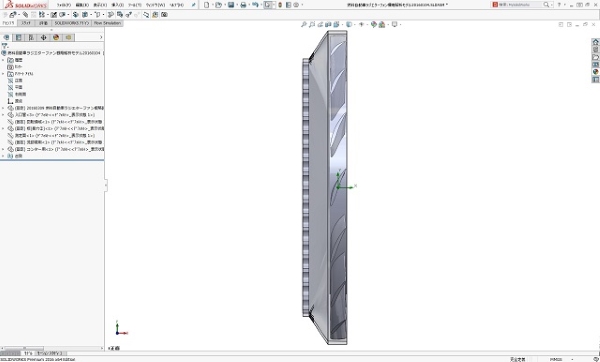Open Appearances color ball in right task pane
The height and width of the screenshot is (362, 600).
(595, 72)
